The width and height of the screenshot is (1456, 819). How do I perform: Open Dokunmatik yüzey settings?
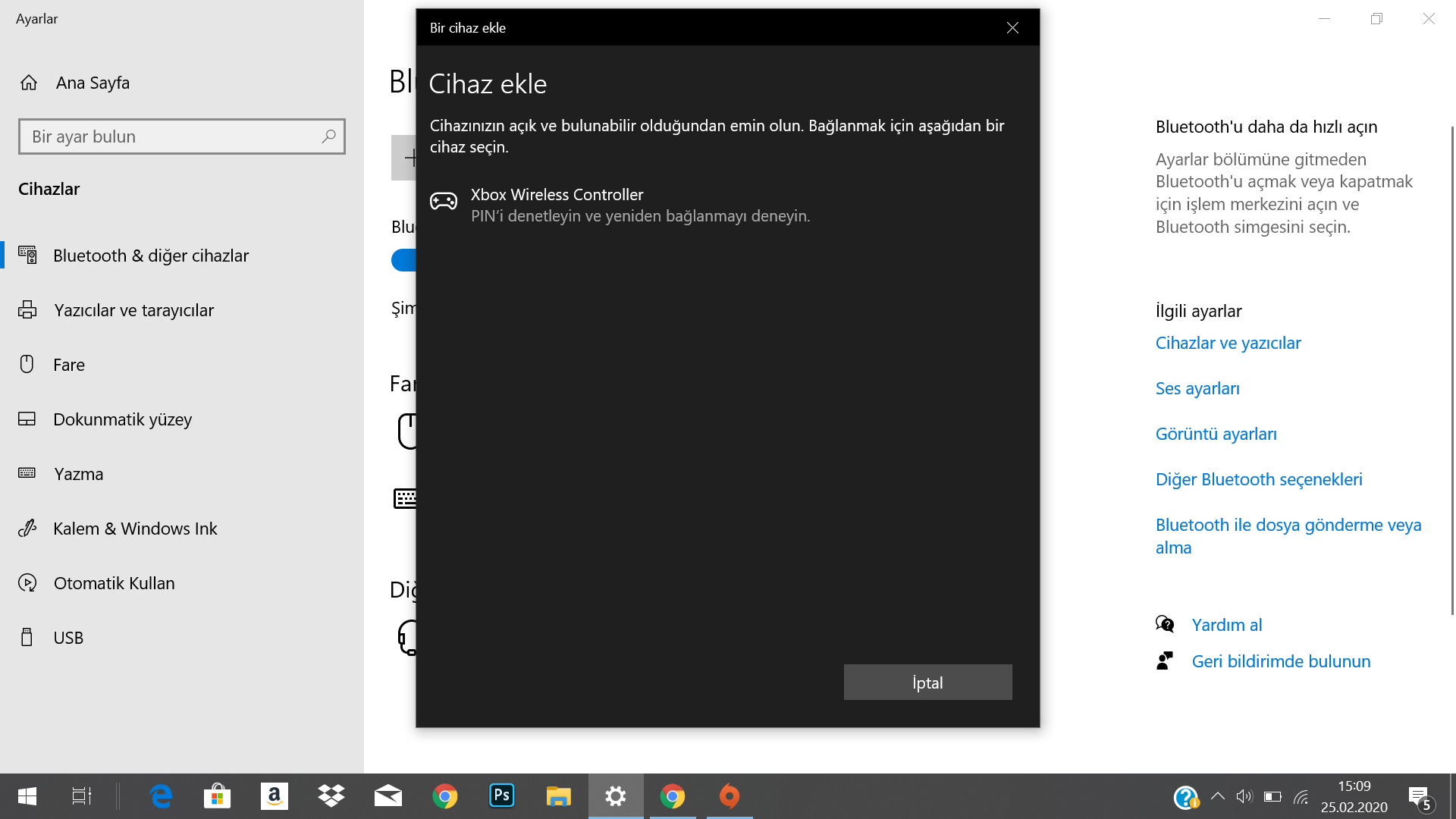122,419
